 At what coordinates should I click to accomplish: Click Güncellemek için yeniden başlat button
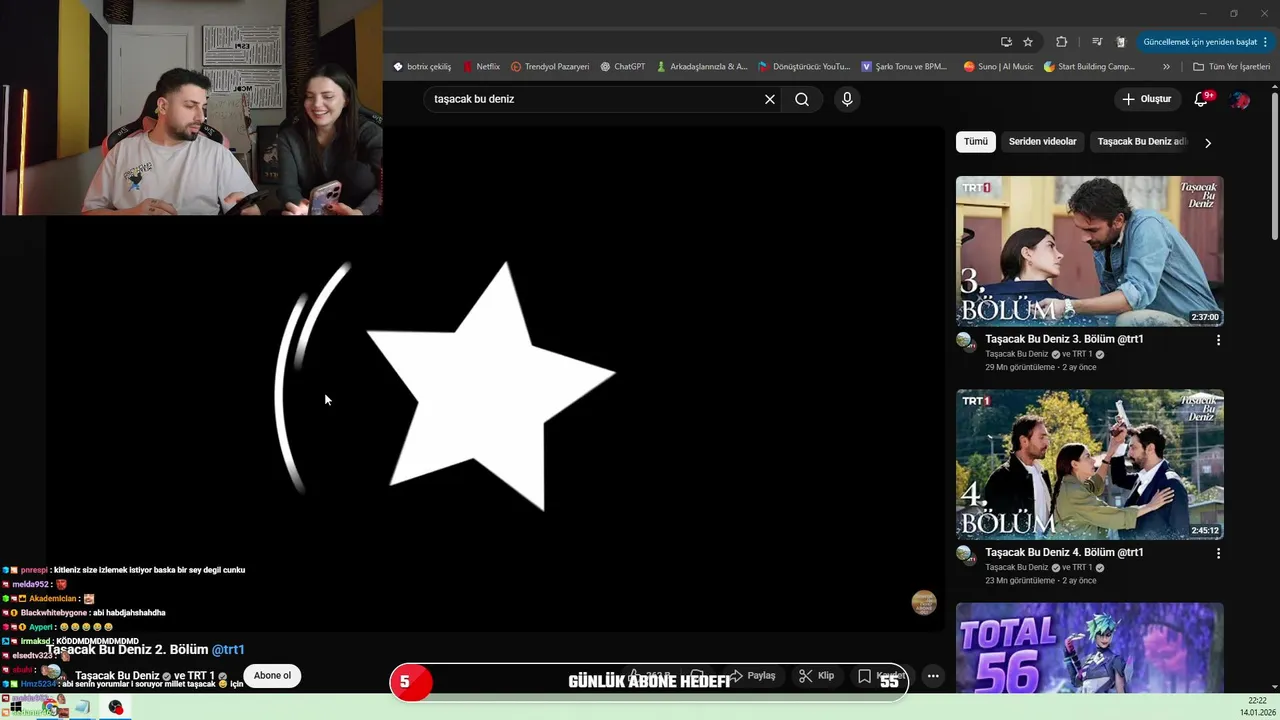point(1205,42)
